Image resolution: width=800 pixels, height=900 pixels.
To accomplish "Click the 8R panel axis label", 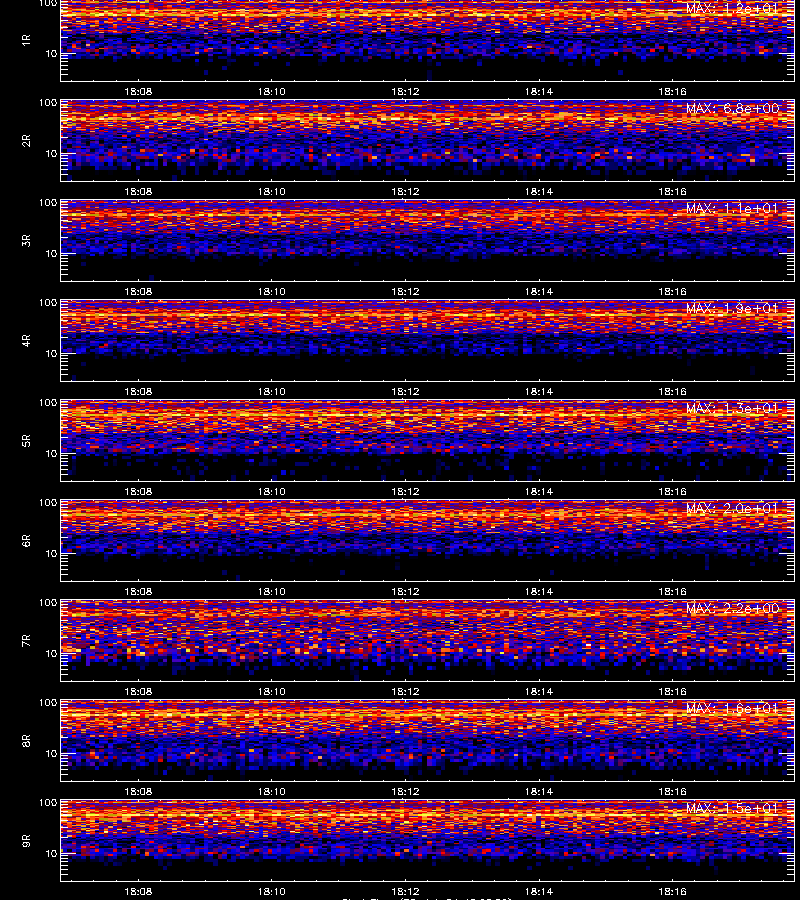I will pos(26,740).
